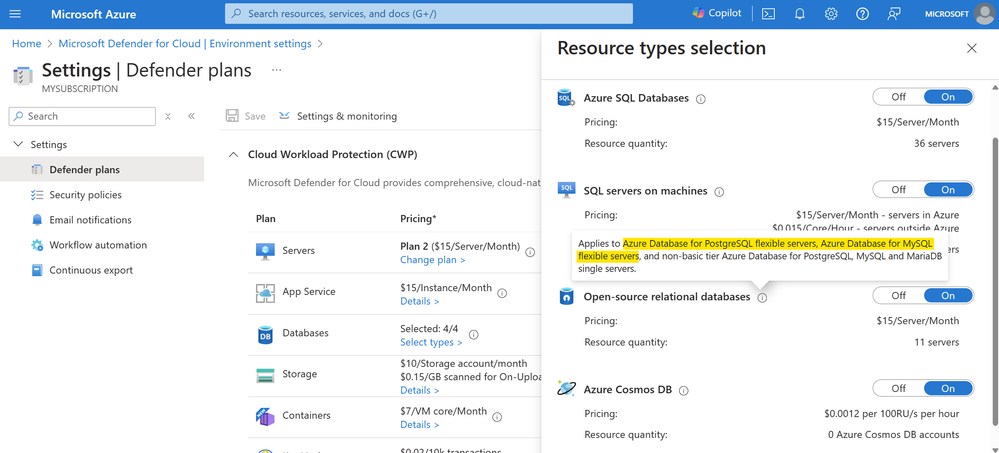The height and width of the screenshot is (453, 999).
Task: Turn Open-source relational databases Off
Action: (898, 295)
